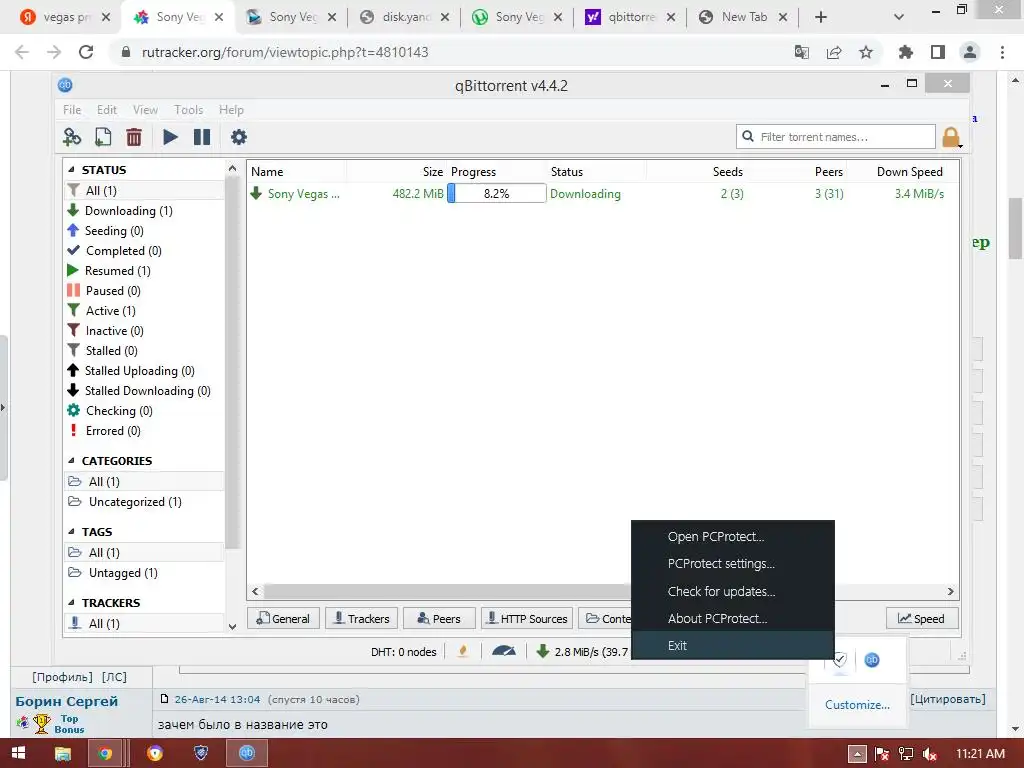Viewport: 1024px width, 768px height.
Task: Open Chrome in the taskbar
Action: coord(106,754)
